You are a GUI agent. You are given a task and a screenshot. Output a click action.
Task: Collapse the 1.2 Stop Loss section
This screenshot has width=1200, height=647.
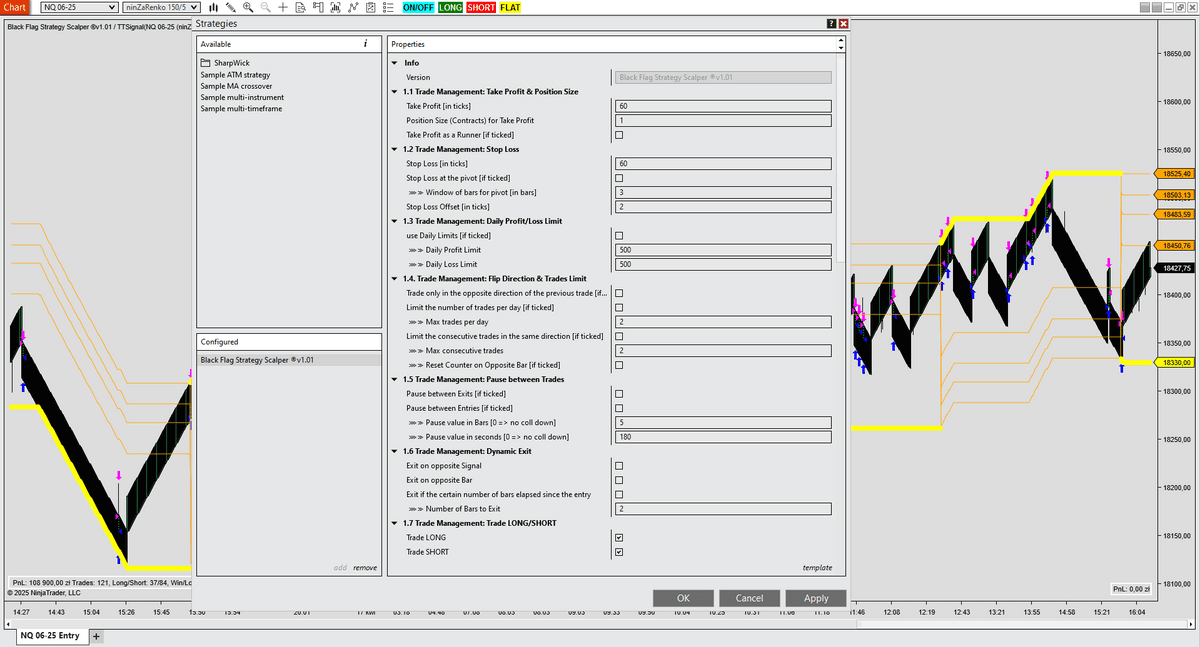coord(394,149)
